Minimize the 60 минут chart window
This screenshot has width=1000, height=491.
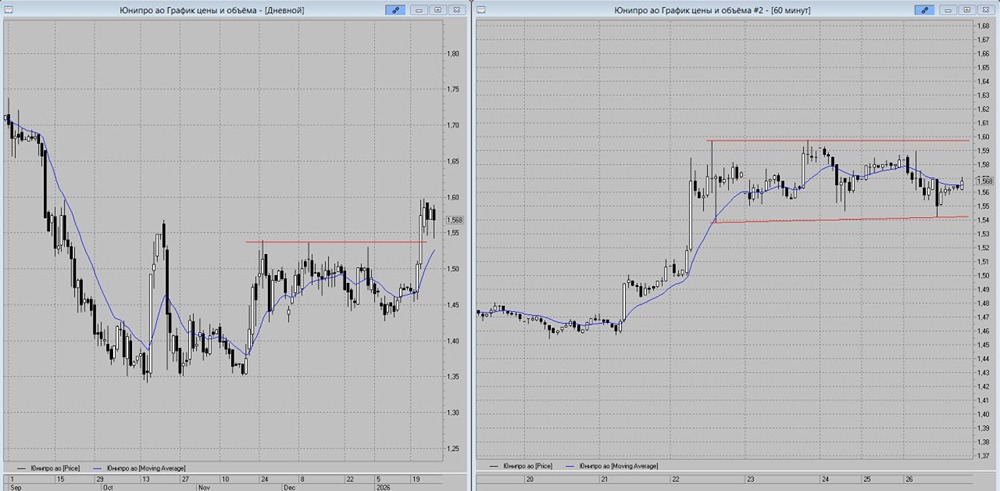[948, 10]
